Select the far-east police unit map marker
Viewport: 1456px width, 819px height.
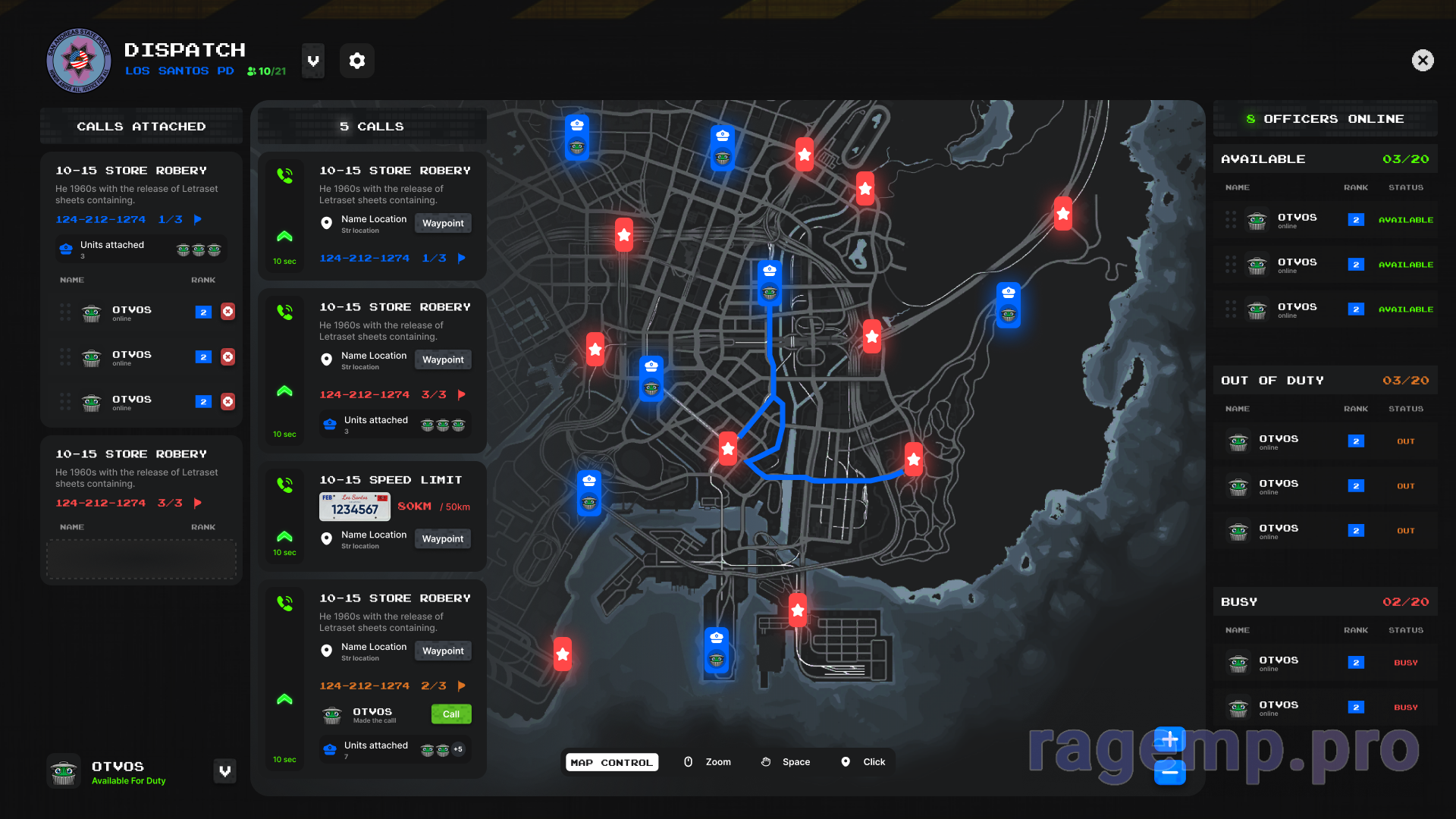pos(1009,303)
